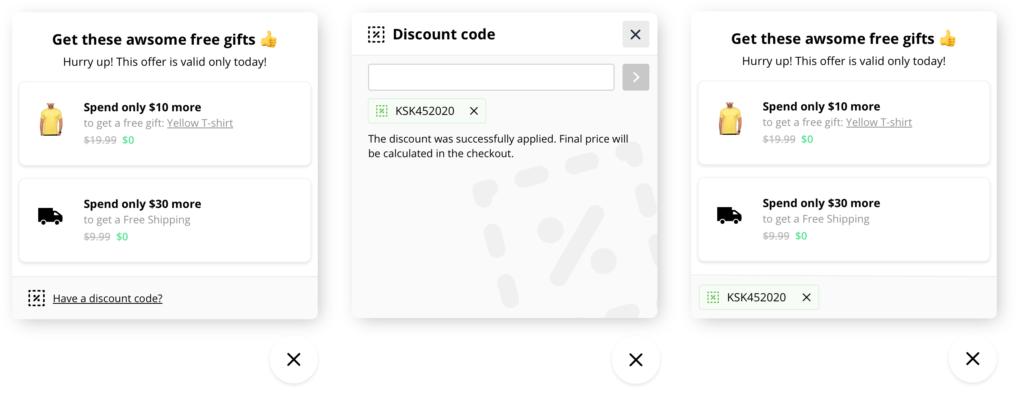Open 'Yellow T-shirt' link in right panel
Screen dimensions: 1024x398
(x=879, y=122)
